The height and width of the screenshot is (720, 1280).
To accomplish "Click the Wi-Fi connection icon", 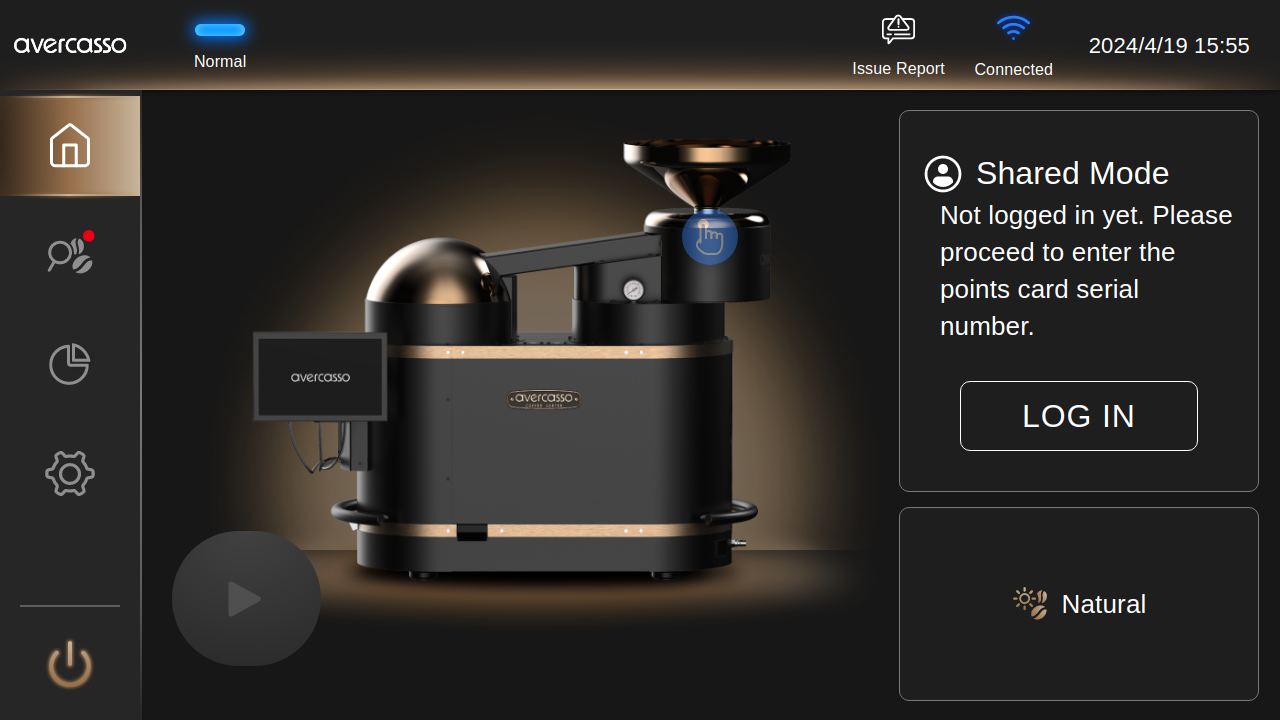I will 1013,28.
